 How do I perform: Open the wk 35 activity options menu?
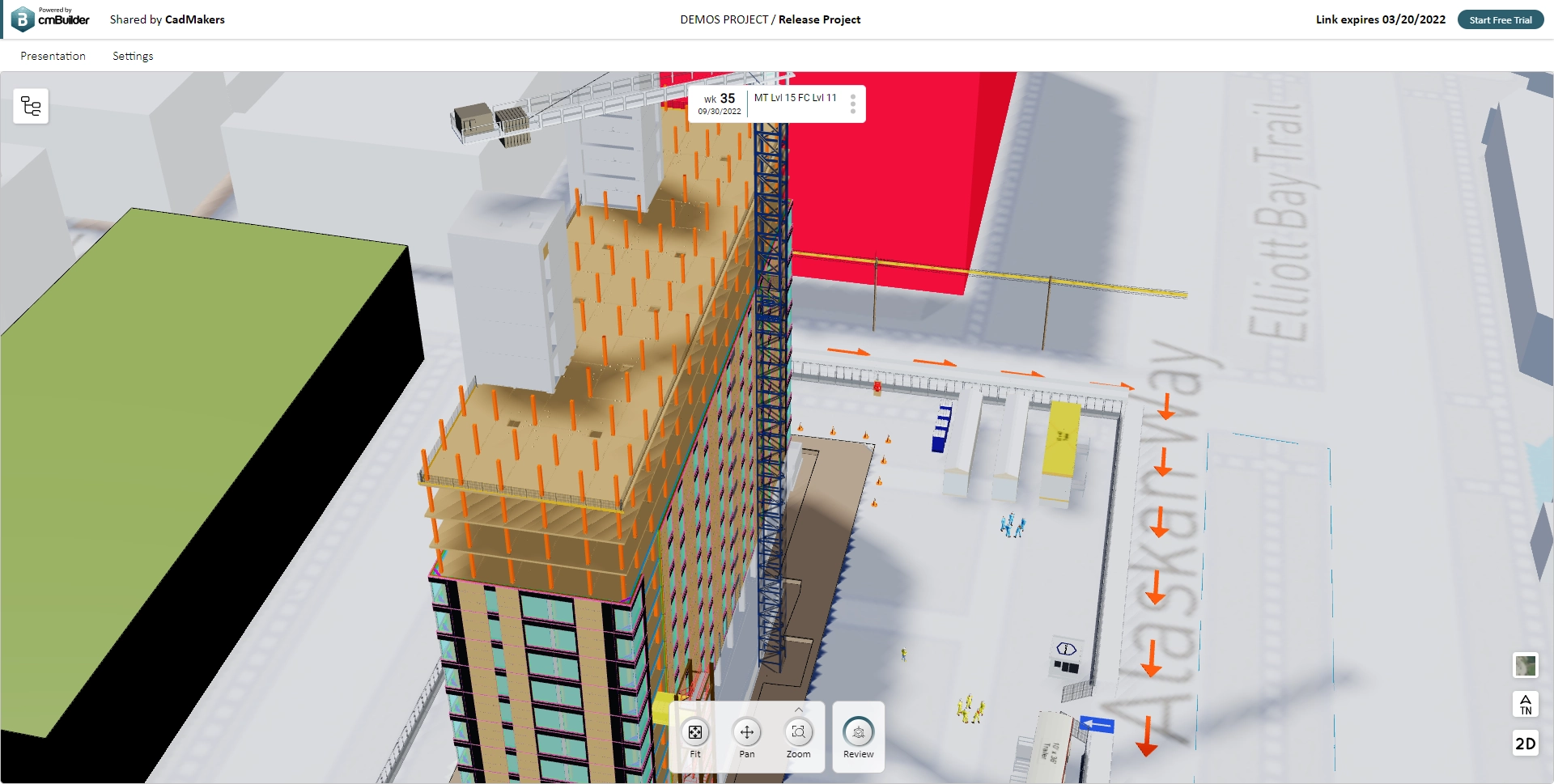pos(852,104)
